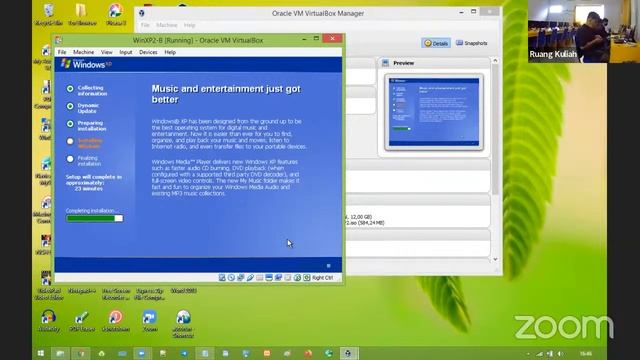Click the VM Preview thumbnail in Manager
The height and width of the screenshot is (360, 640).
tap(434, 112)
